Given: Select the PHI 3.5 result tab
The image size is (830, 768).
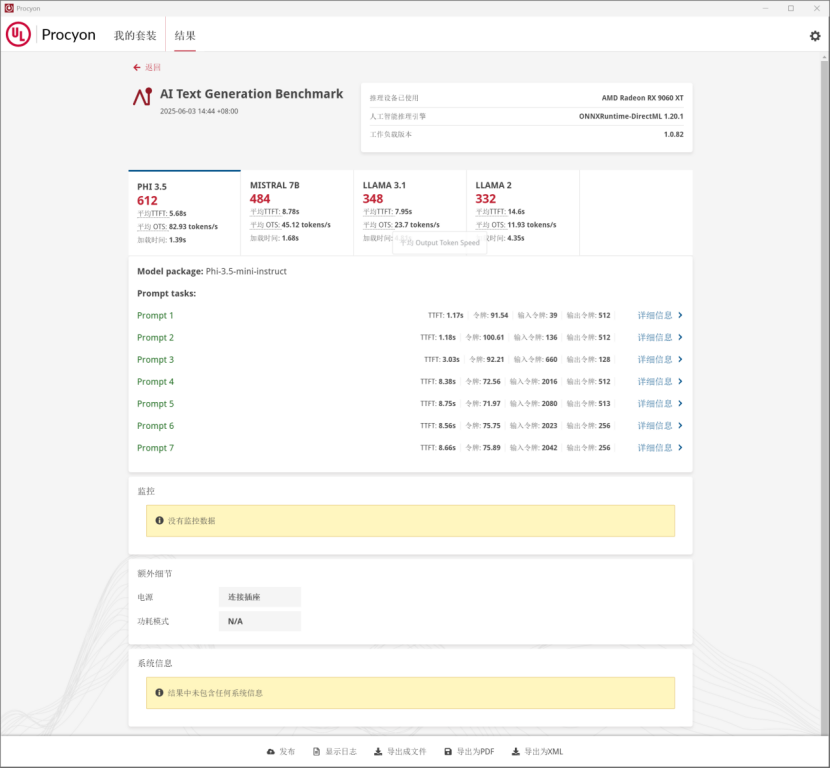Looking at the screenshot, I should [184, 213].
